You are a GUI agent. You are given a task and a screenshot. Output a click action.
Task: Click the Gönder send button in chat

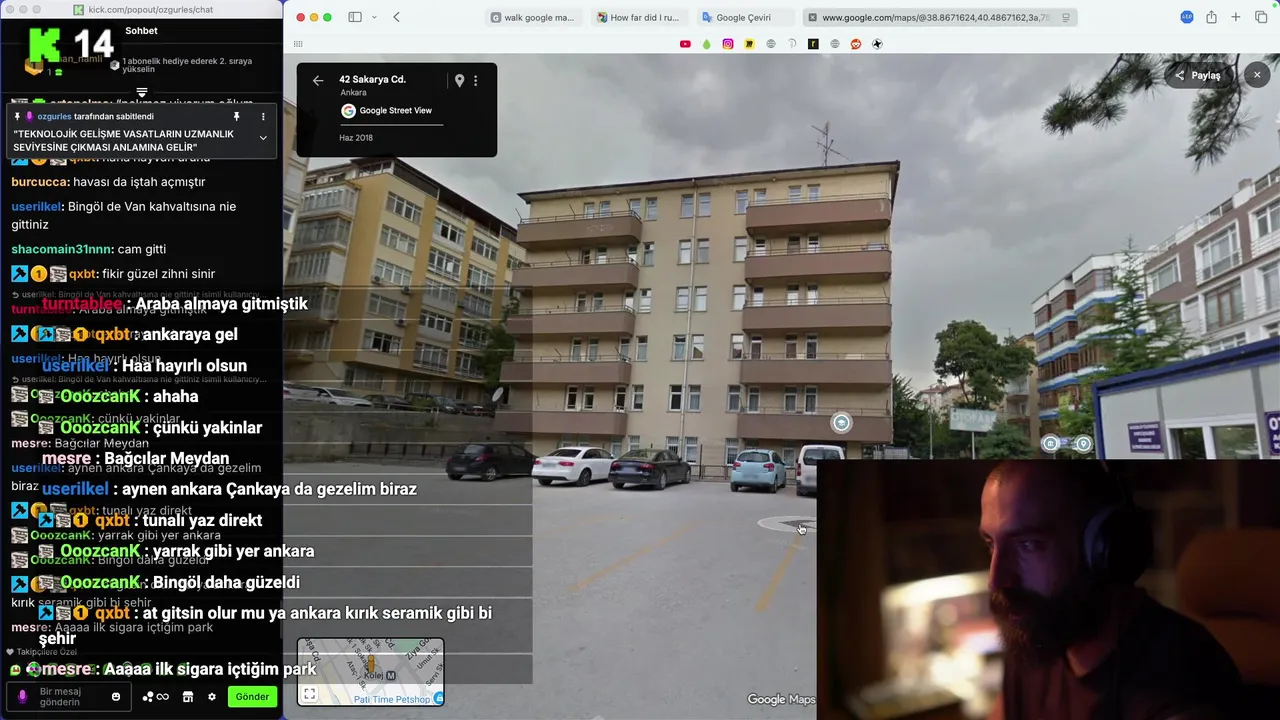click(252, 697)
